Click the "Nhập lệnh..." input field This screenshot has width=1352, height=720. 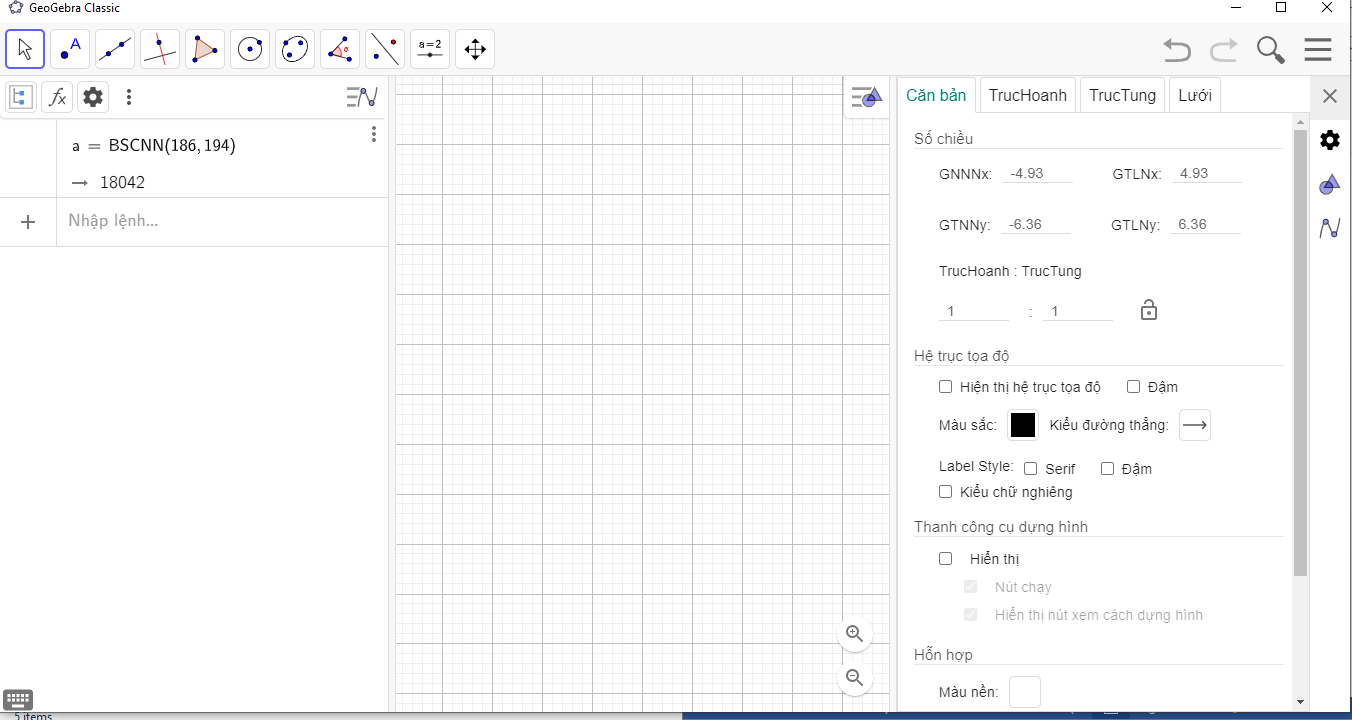tap(220, 221)
